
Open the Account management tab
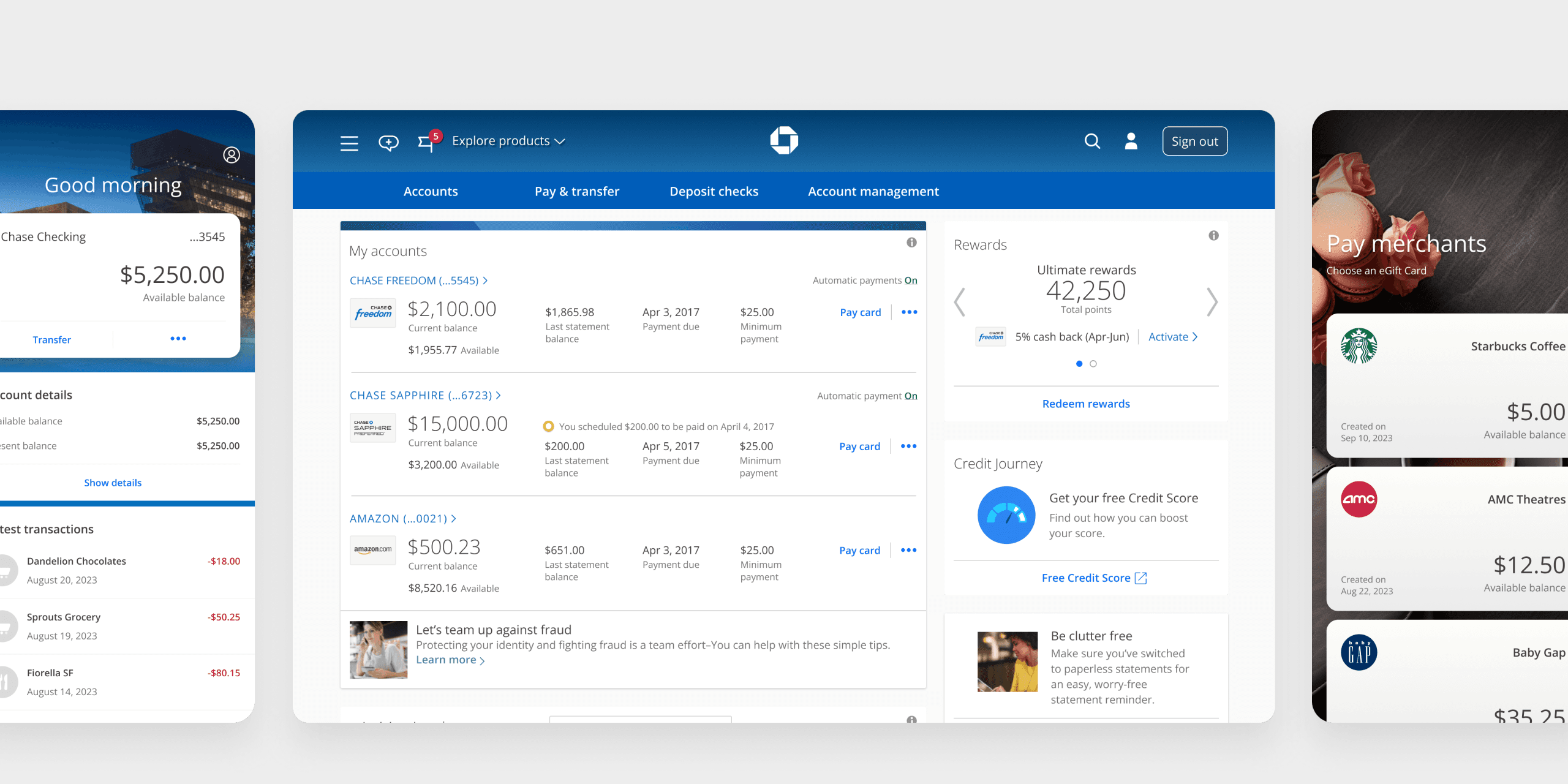(x=873, y=191)
